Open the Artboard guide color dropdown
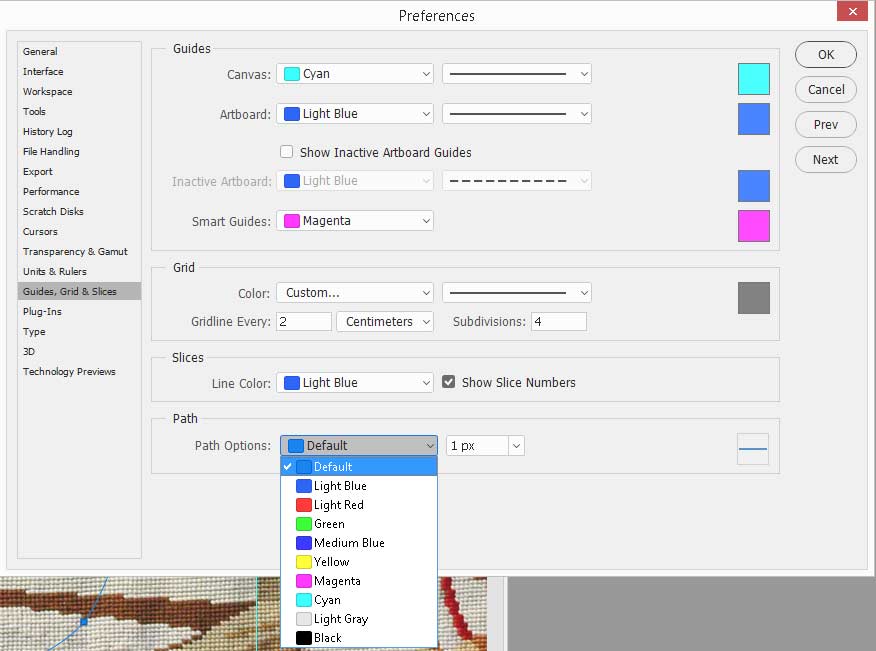 [355, 114]
